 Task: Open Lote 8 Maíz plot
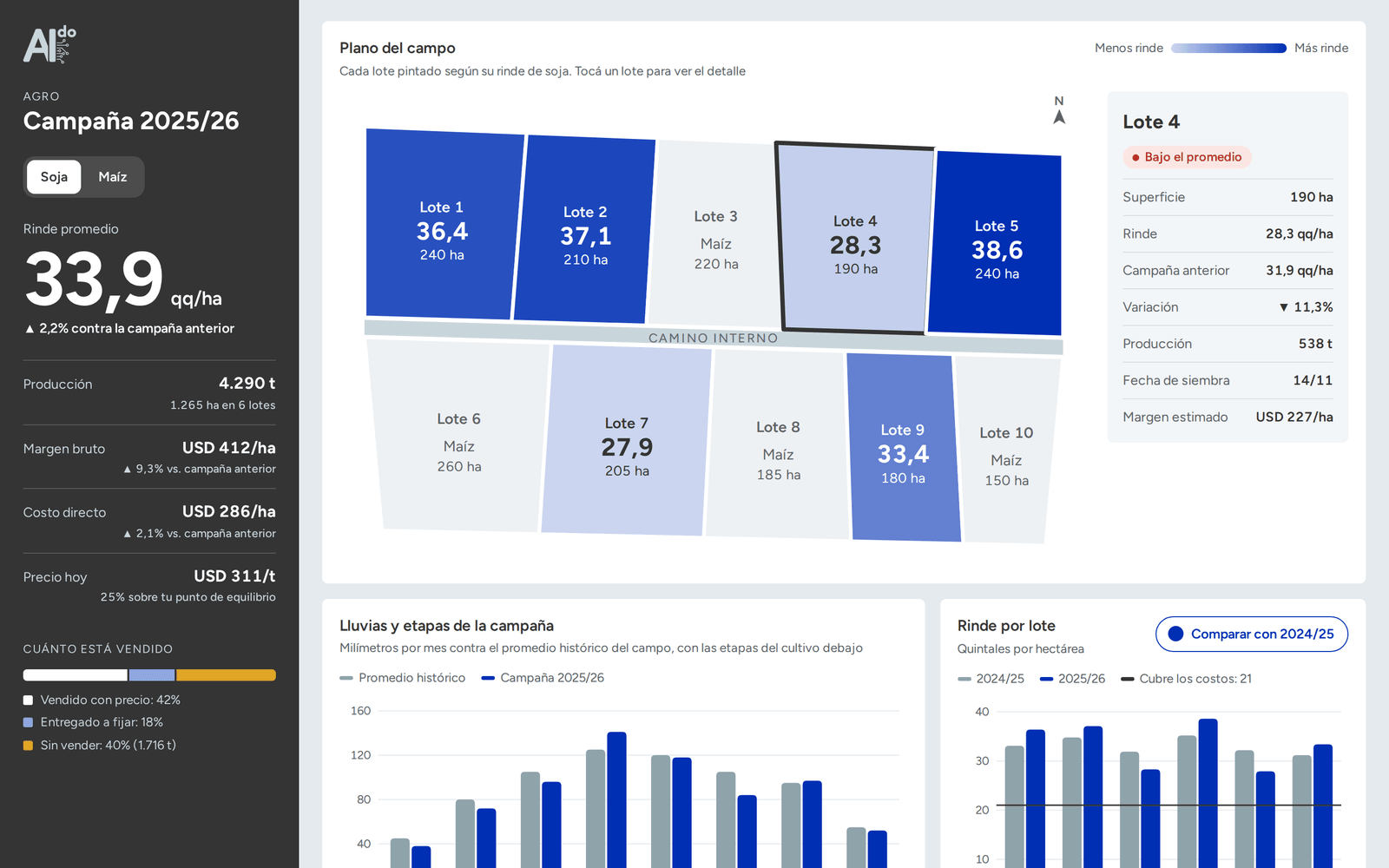778,444
